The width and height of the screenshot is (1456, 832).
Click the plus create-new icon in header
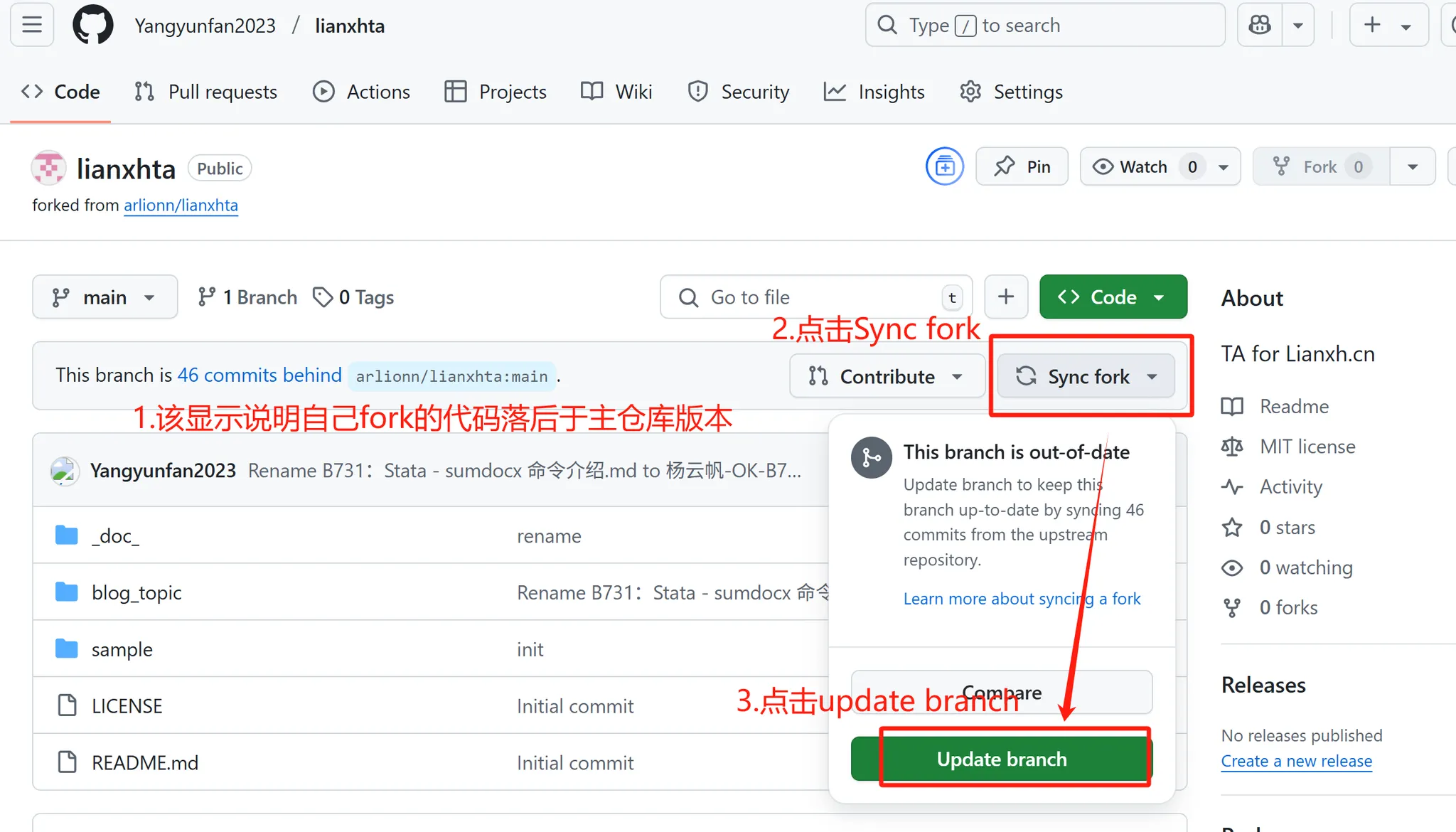click(x=1373, y=26)
